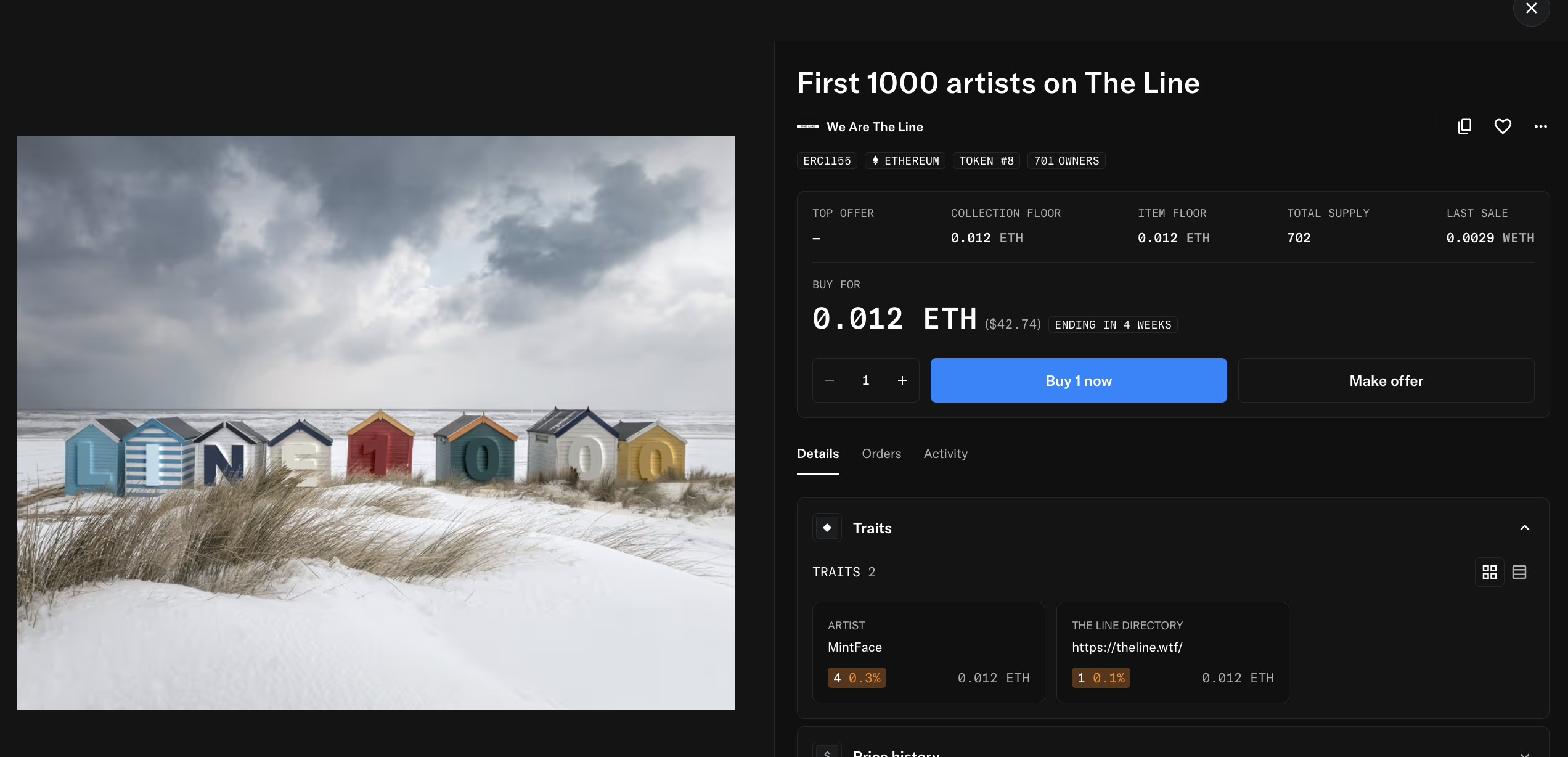The image size is (1568, 757).
Task: Switch traits to list view
Action: click(1519, 572)
